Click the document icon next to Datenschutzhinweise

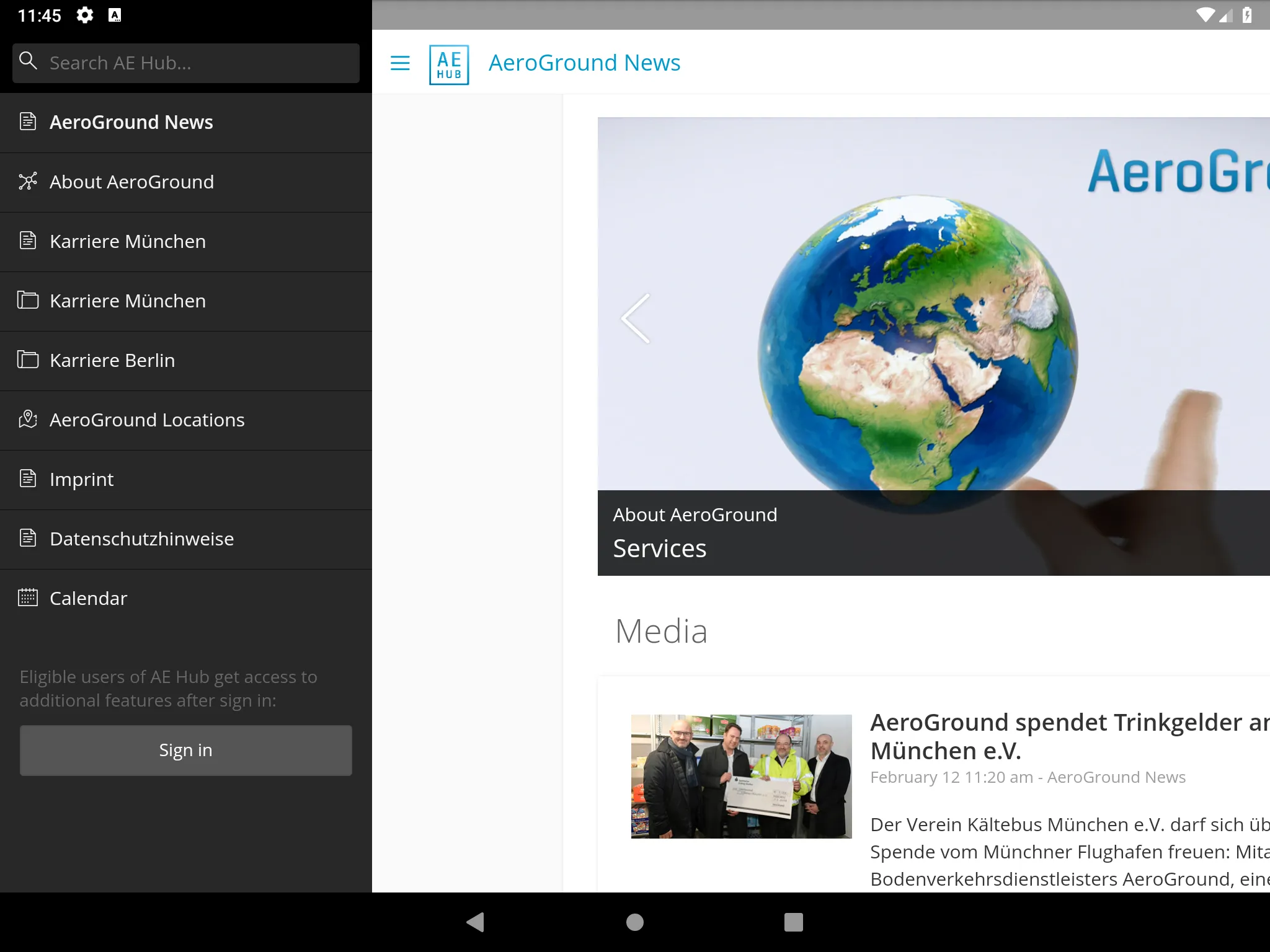click(28, 538)
